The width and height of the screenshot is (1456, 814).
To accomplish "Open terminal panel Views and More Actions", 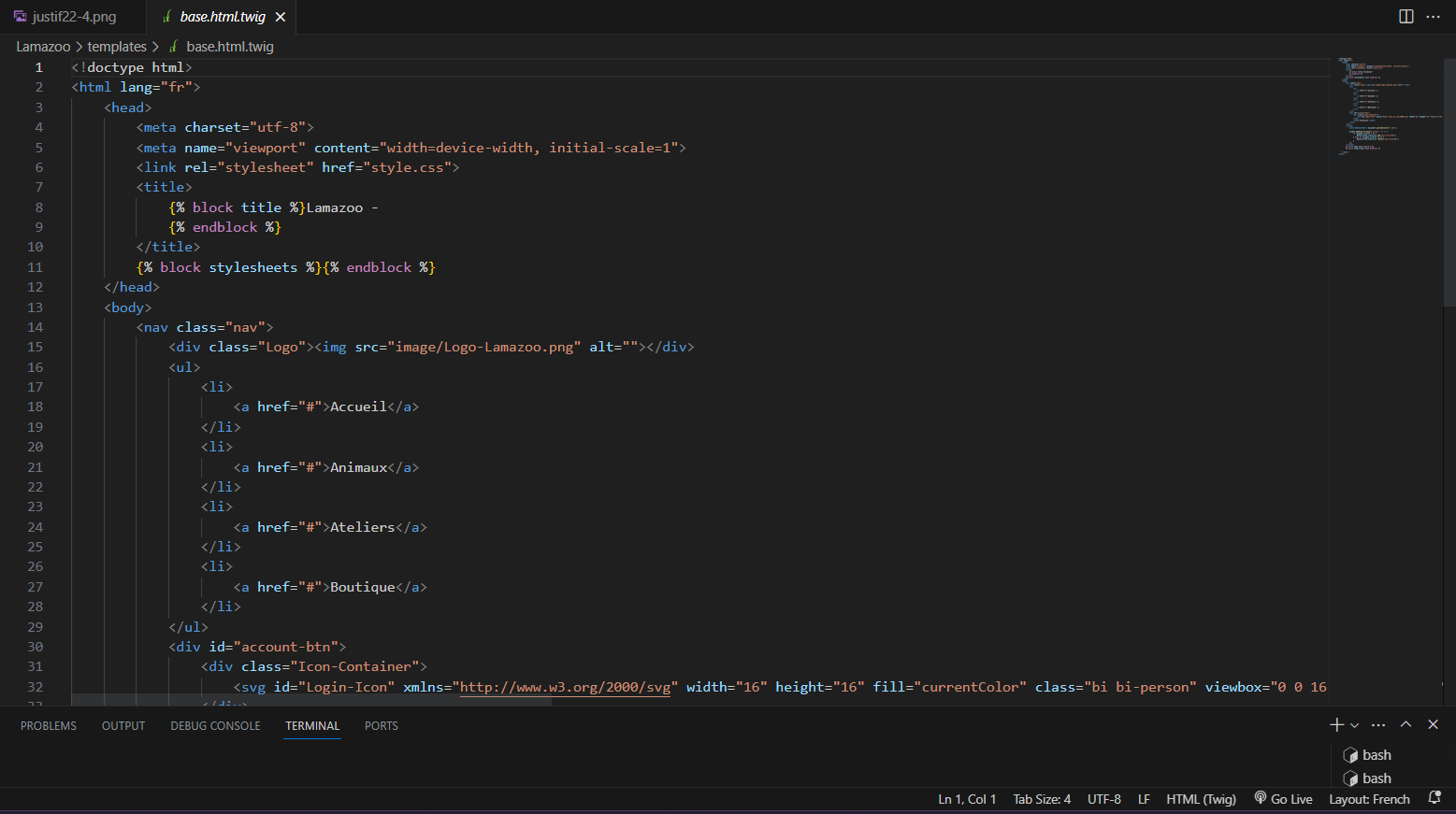I will click(1378, 725).
